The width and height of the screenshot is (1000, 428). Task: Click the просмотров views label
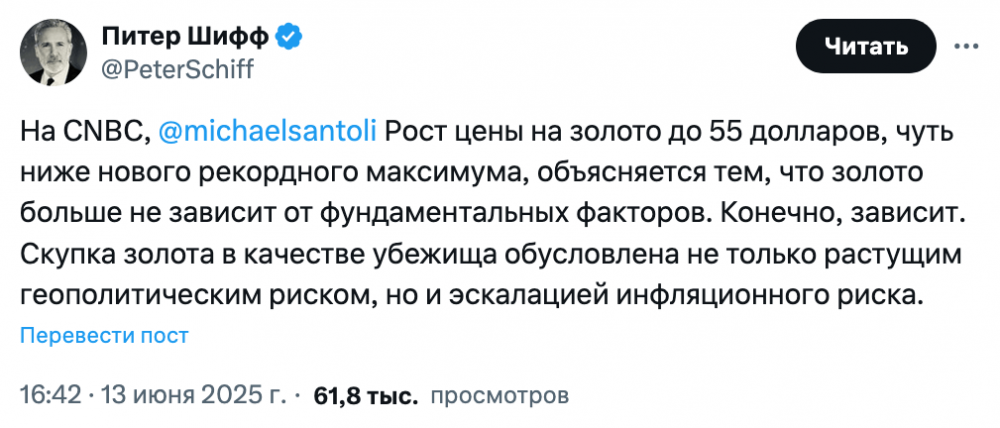click(x=499, y=395)
